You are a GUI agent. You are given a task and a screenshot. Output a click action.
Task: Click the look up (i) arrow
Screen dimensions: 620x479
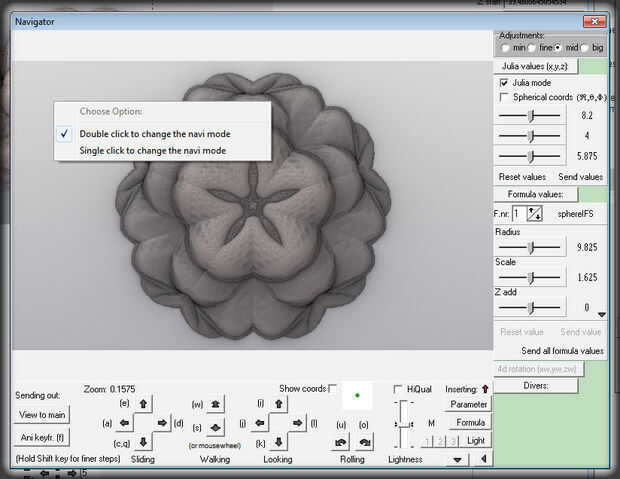point(279,404)
